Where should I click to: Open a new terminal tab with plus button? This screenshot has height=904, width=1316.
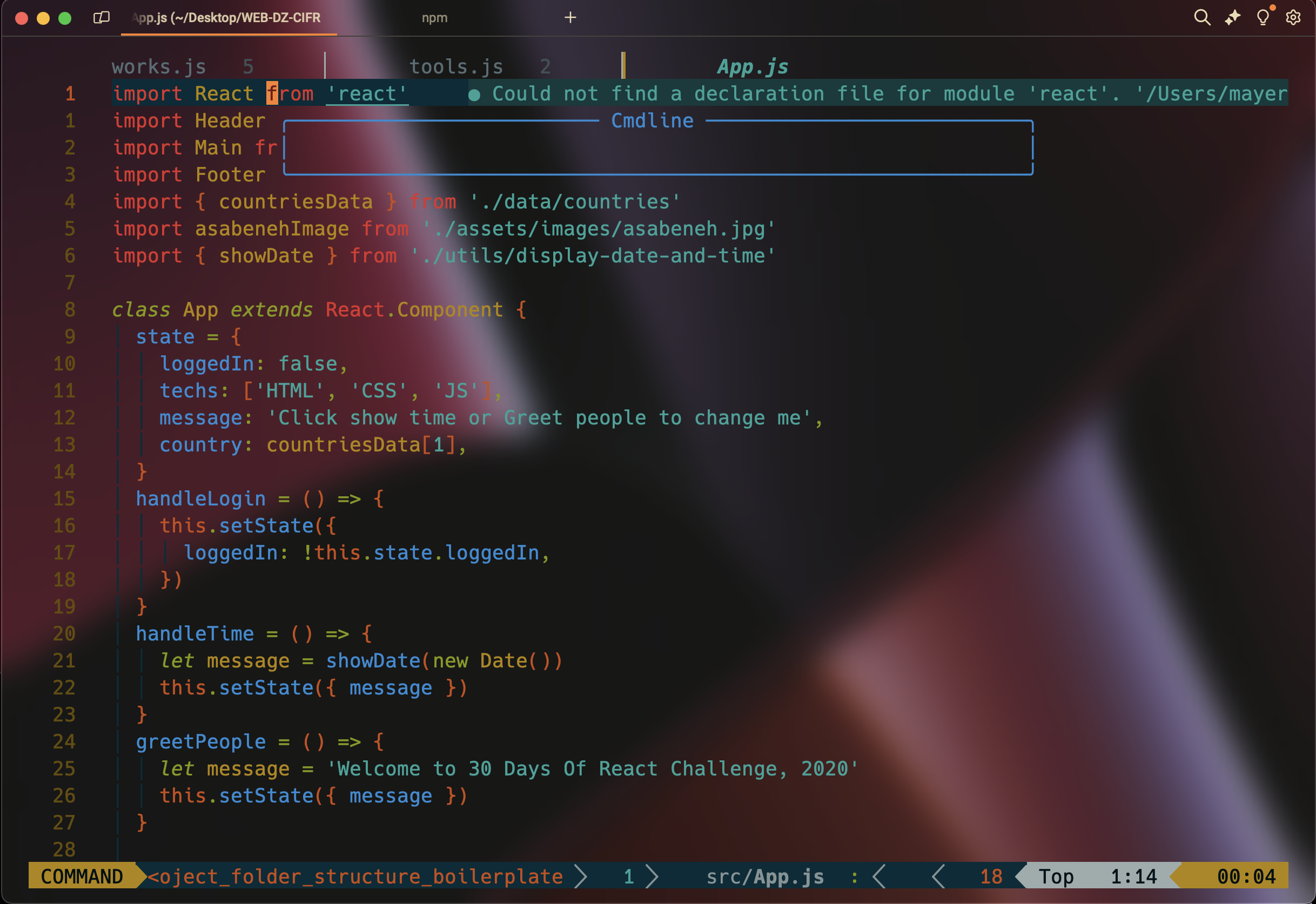570,18
